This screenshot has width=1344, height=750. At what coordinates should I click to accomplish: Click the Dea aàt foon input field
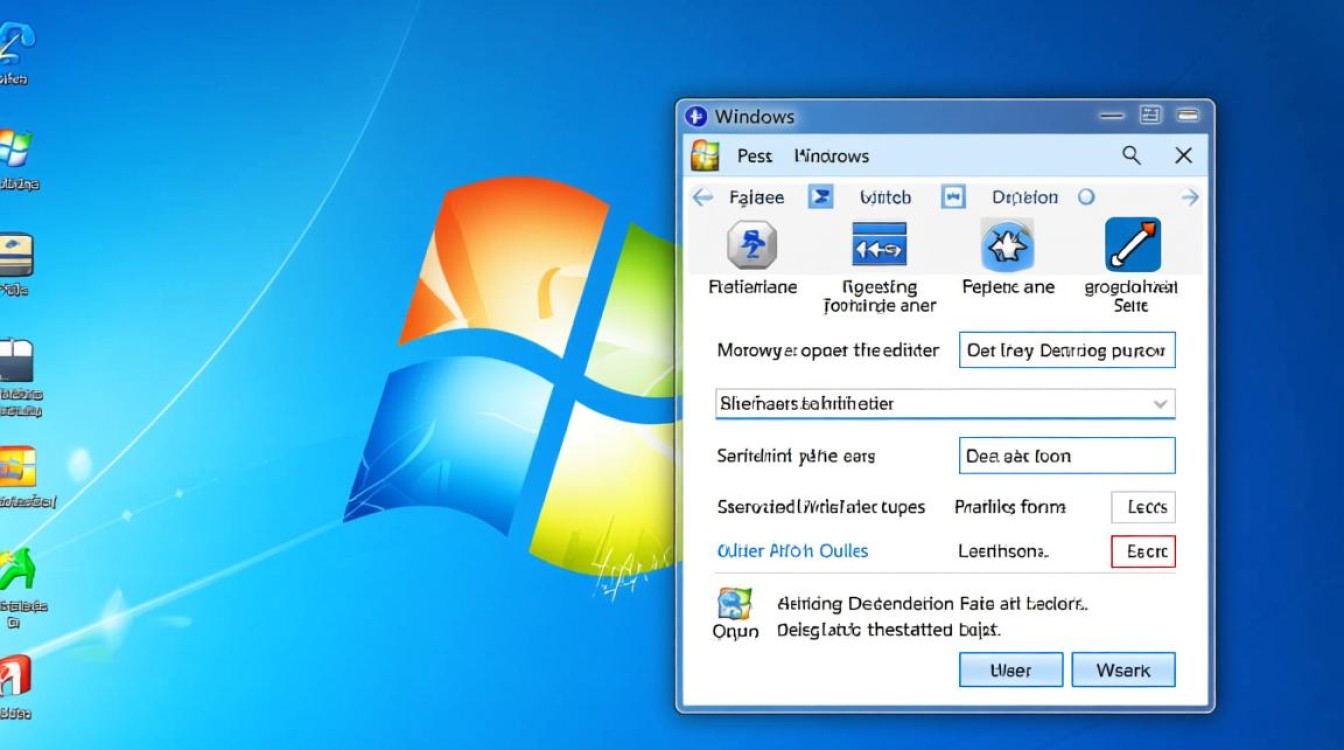coord(1066,456)
